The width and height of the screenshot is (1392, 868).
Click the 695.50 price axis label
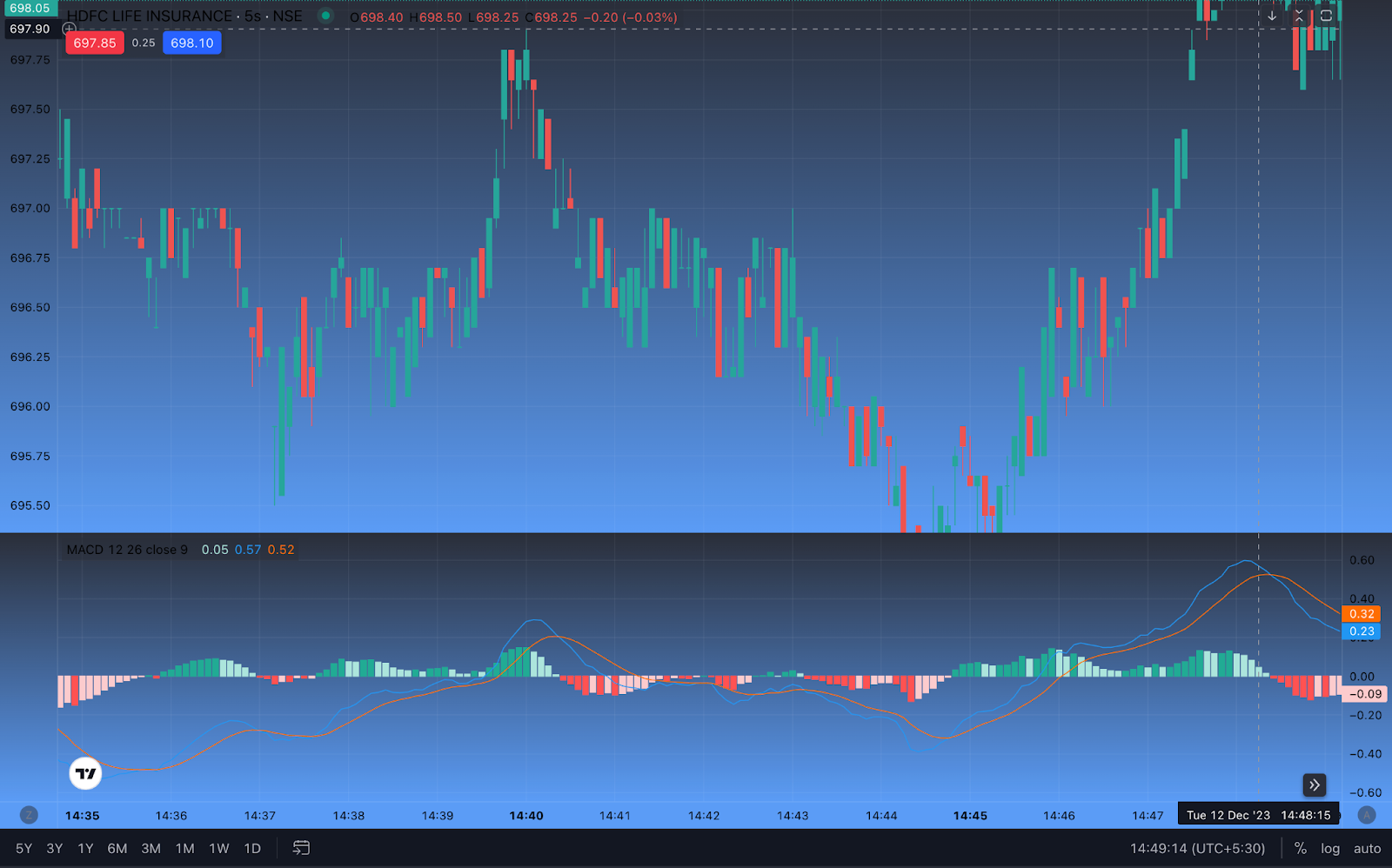click(x=30, y=505)
